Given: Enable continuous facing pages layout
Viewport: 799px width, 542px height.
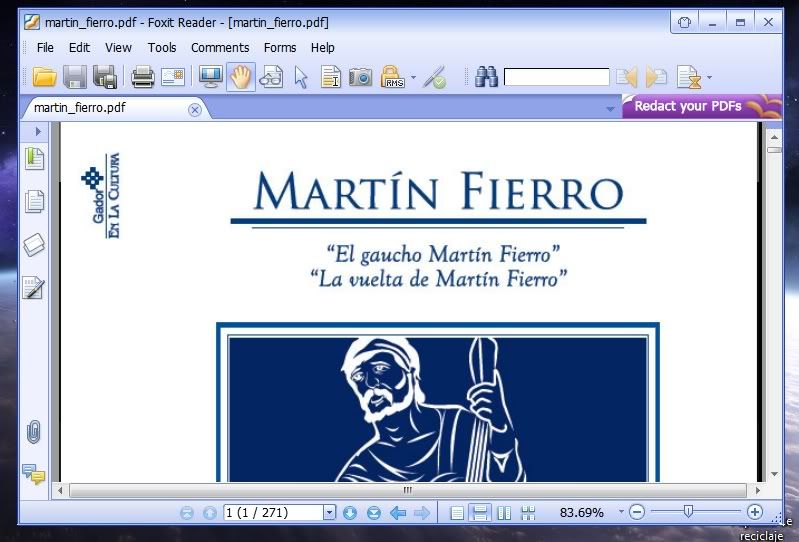Looking at the screenshot, I should [x=528, y=513].
